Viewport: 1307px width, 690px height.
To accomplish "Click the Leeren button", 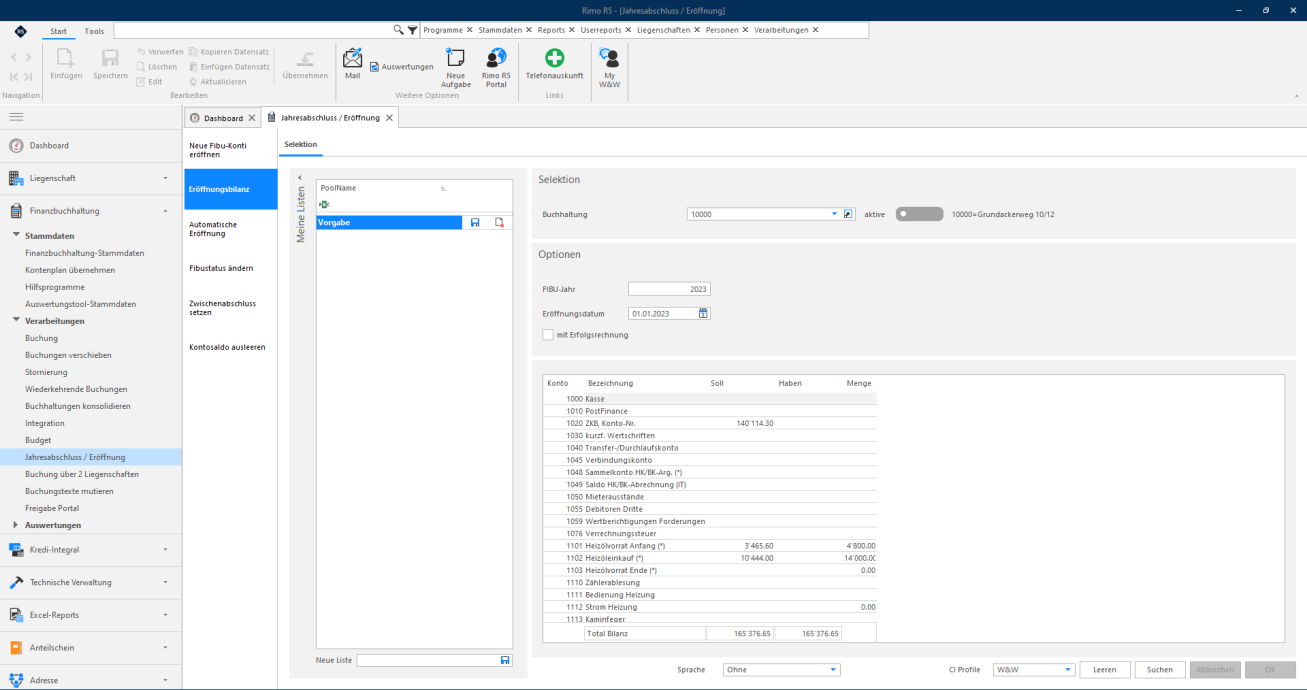I will click(x=1105, y=670).
